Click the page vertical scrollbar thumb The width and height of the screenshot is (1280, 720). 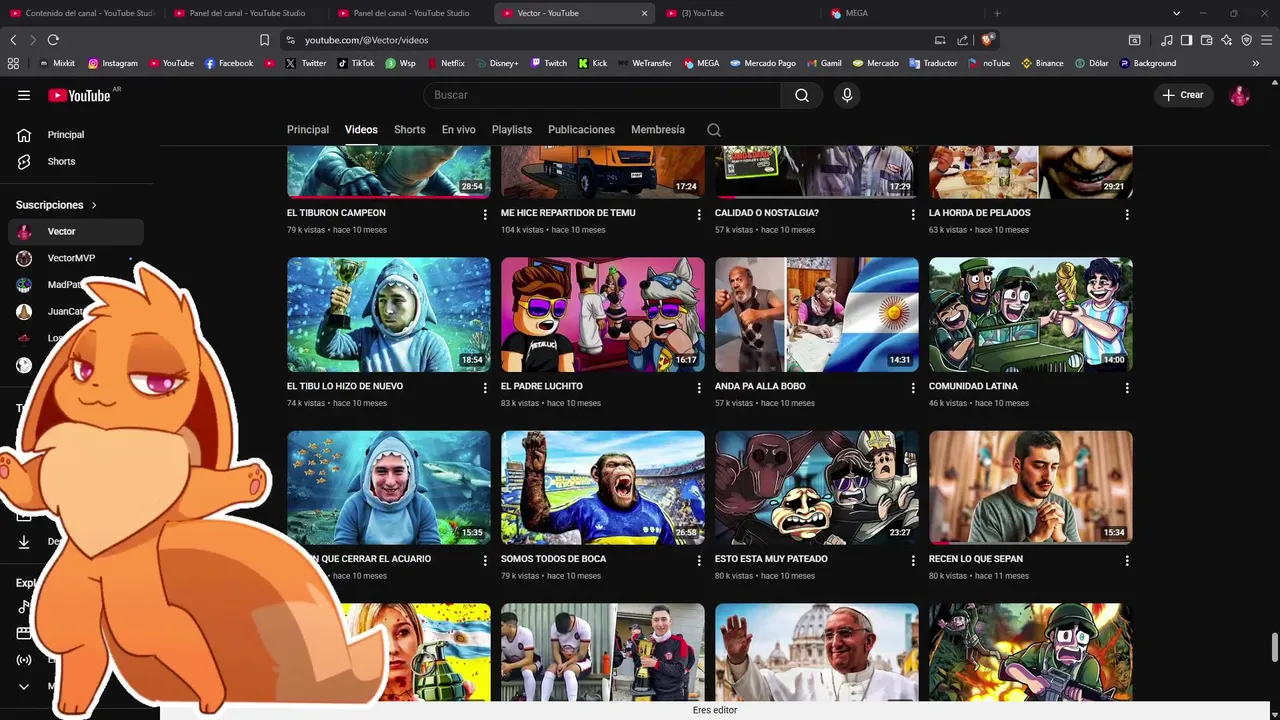tap(1274, 647)
